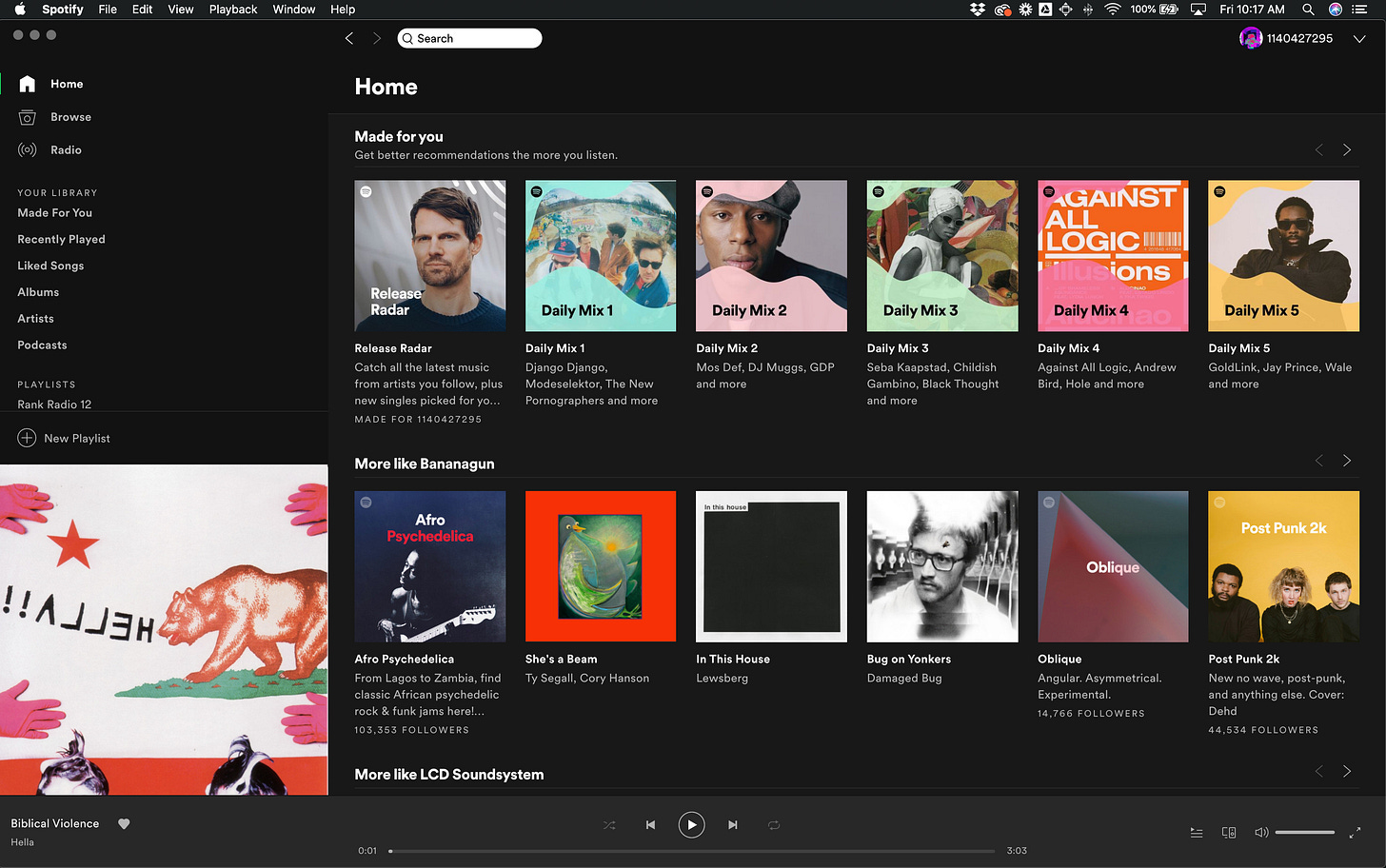The image size is (1386, 868).
Task: Click the Wi-Fi icon in menu bar
Action: point(1112,10)
